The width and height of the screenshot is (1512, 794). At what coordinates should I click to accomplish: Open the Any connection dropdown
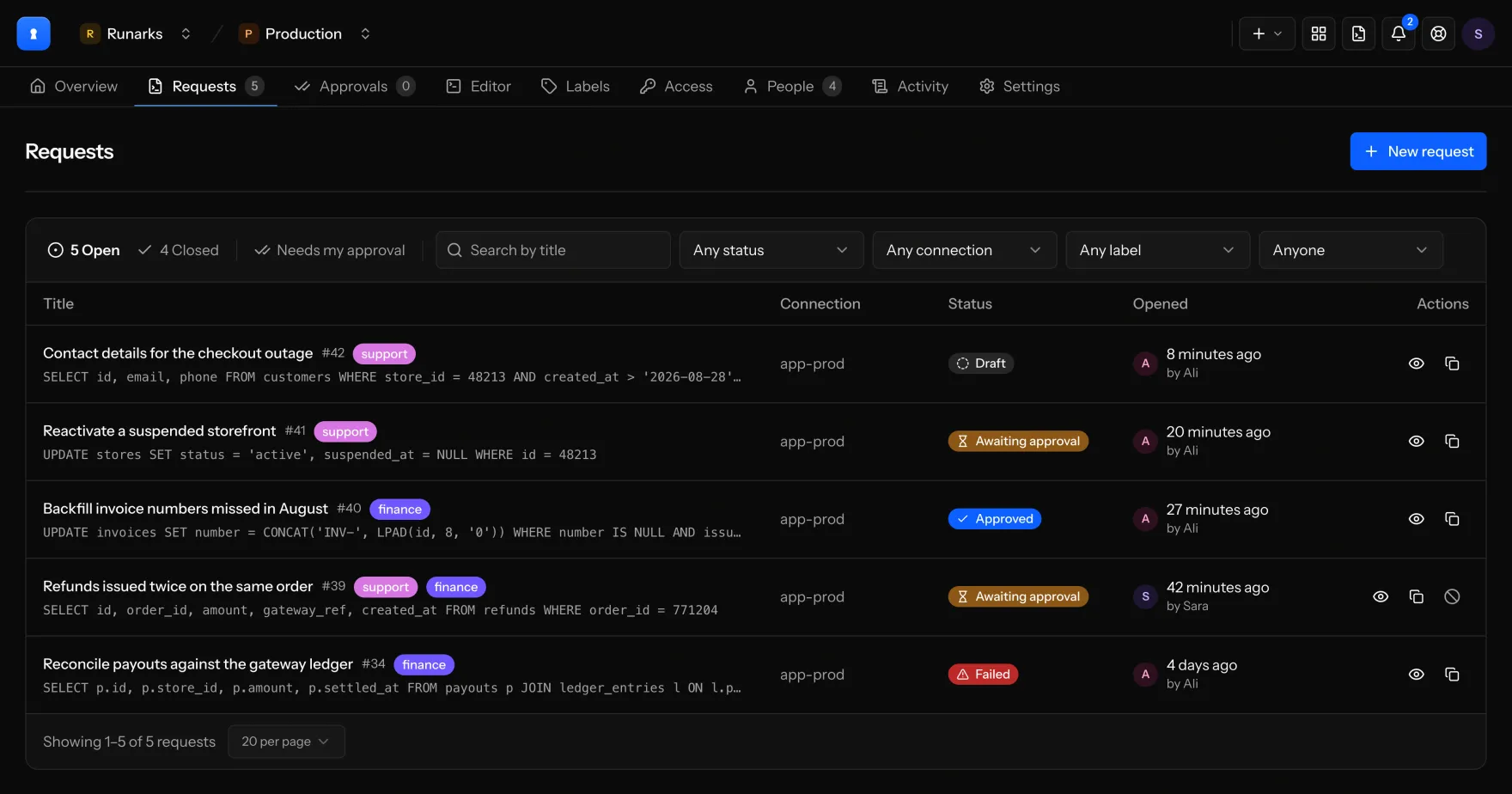coord(965,250)
